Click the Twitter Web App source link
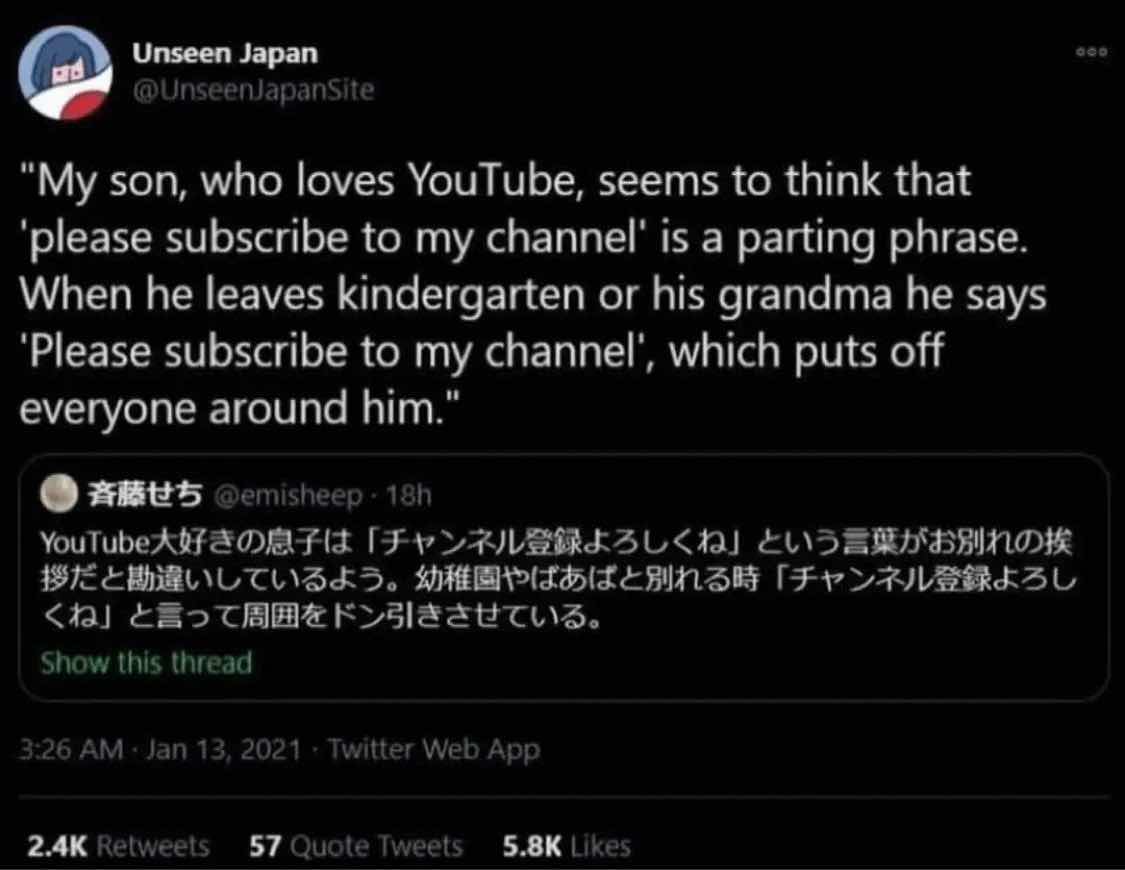 (x=433, y=750)
